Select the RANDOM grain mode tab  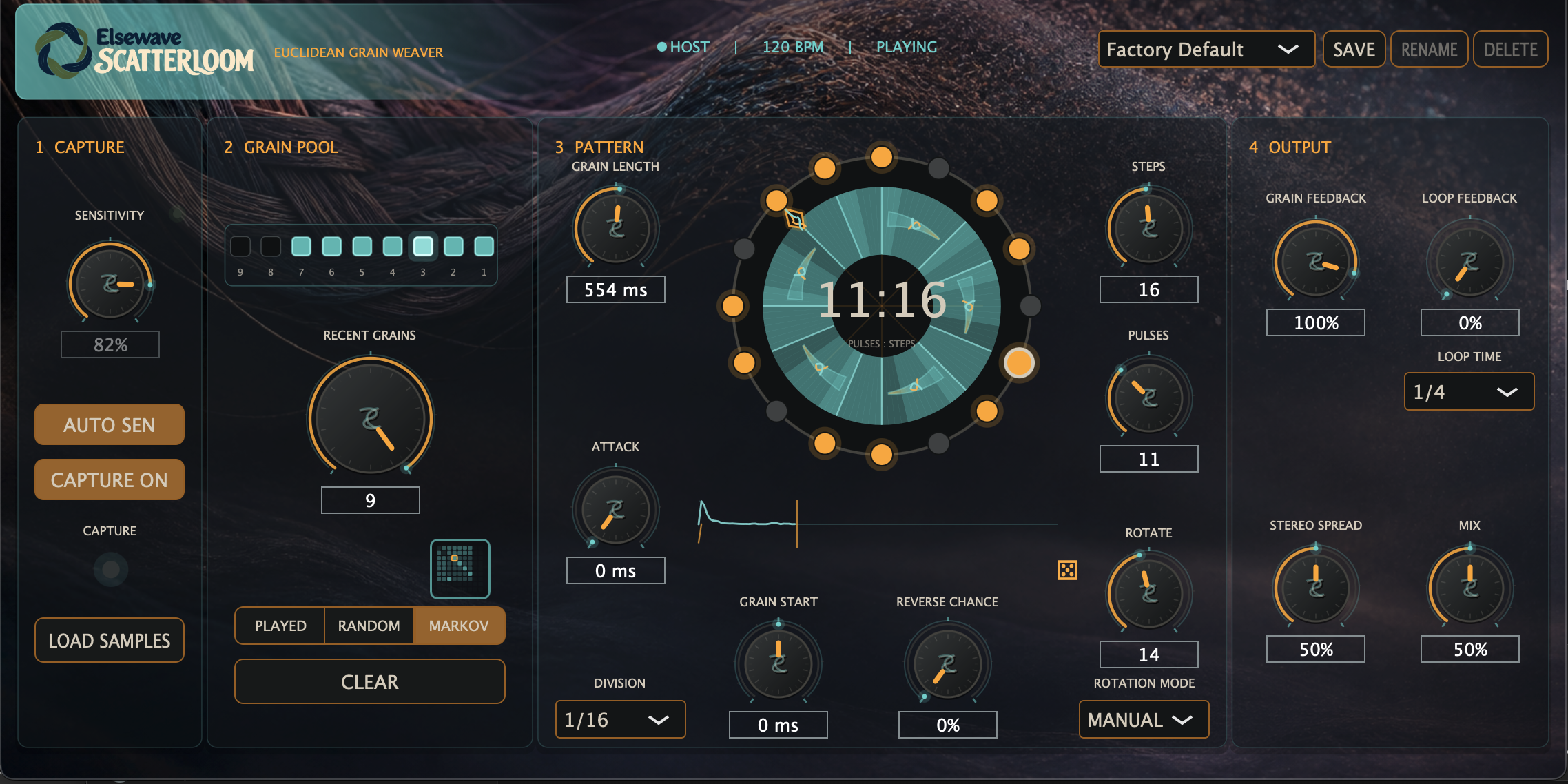369,626
